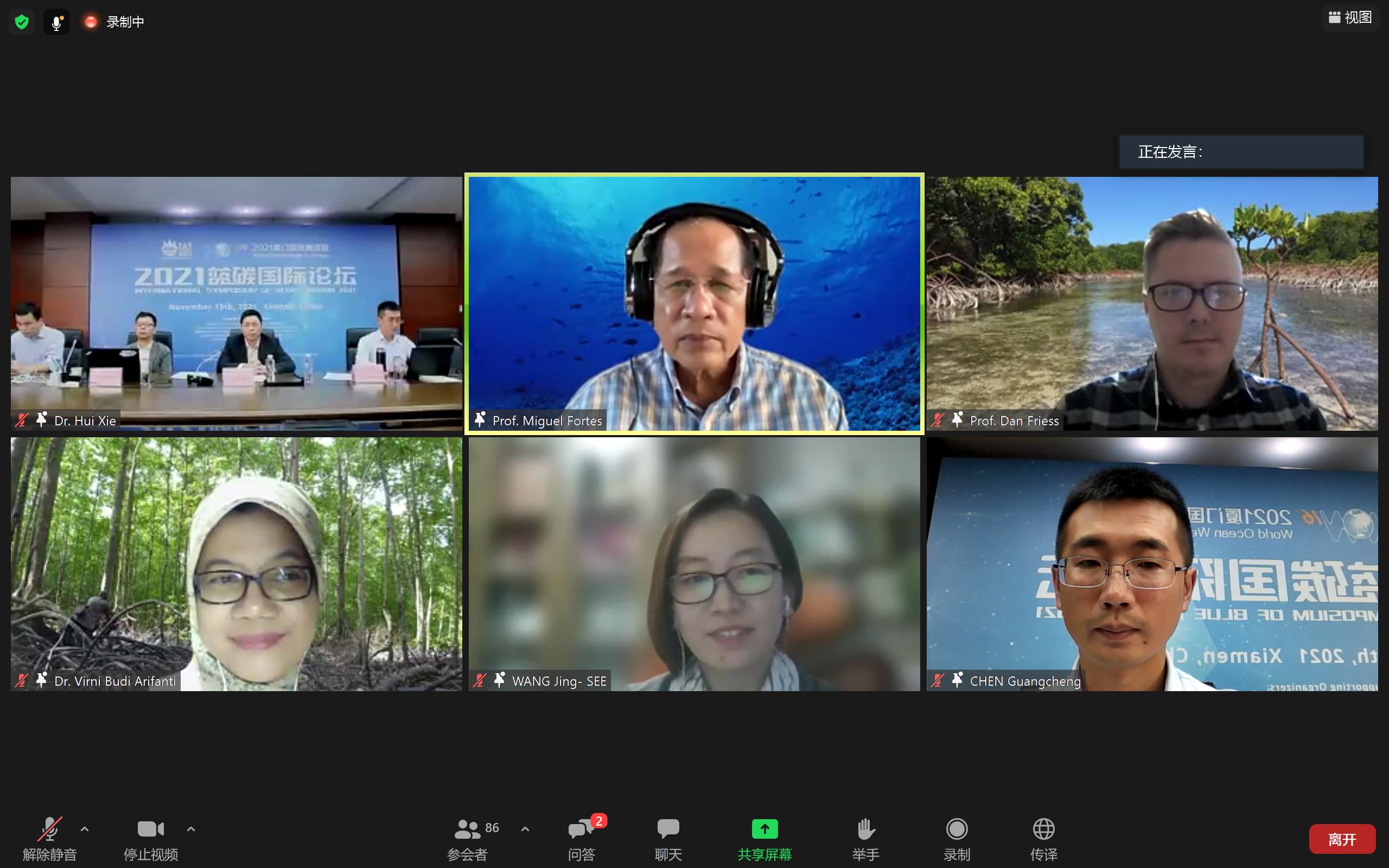1389x868 pixels.
Task: Click the red recording indicator 录制中
Action: 115,22
